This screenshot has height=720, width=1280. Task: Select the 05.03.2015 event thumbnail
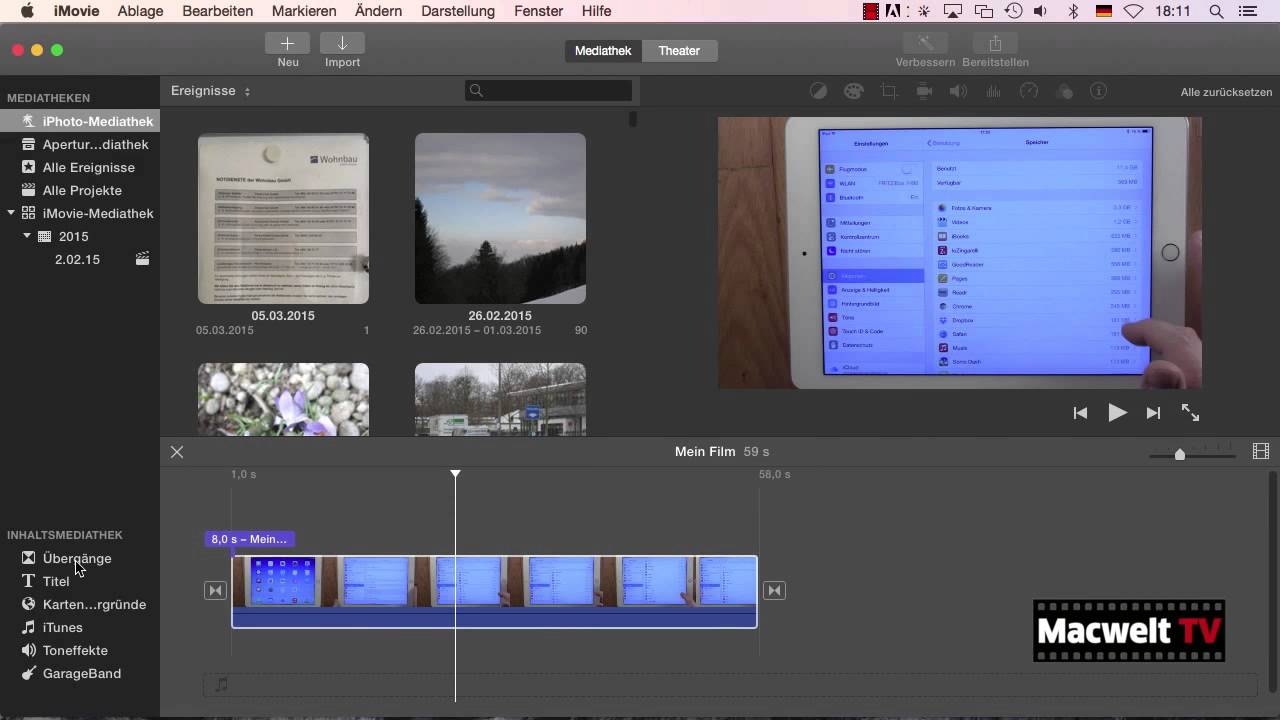click(283, 218)
